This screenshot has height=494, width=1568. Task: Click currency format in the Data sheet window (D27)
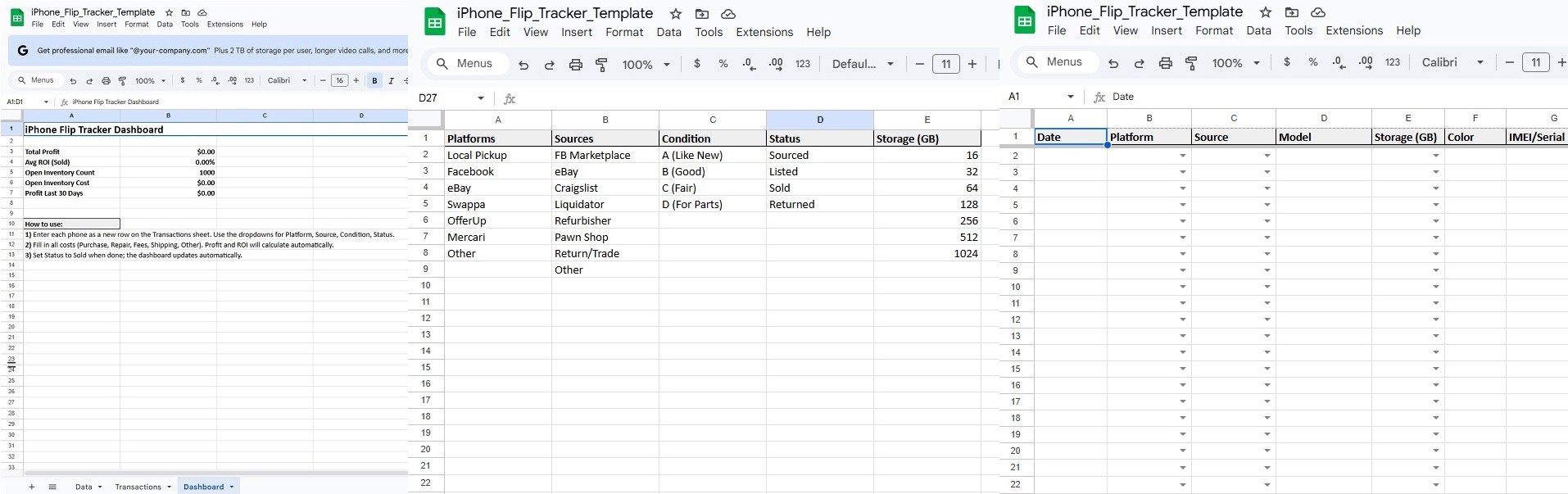coord(697,64)
